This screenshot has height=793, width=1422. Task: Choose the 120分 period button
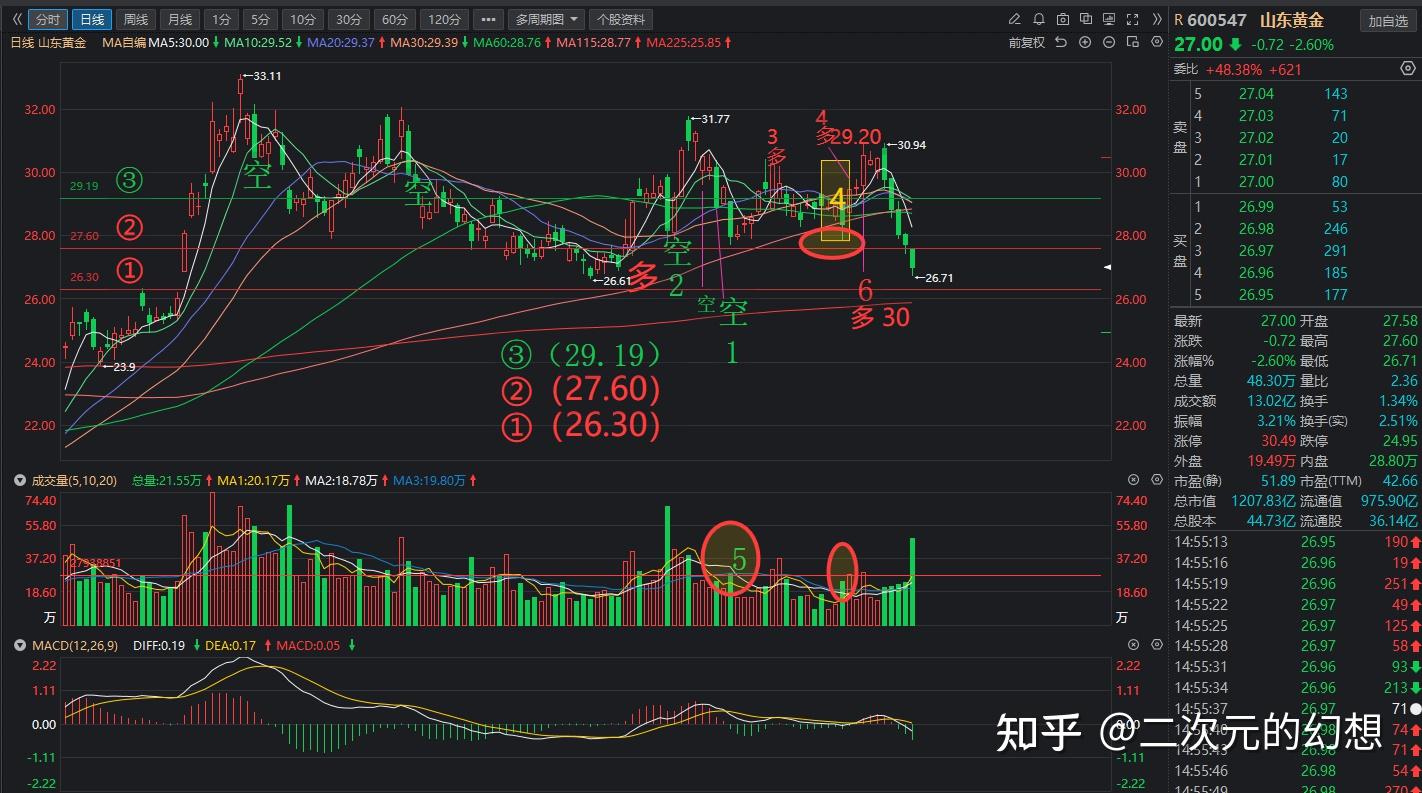[x=443, y=19]
